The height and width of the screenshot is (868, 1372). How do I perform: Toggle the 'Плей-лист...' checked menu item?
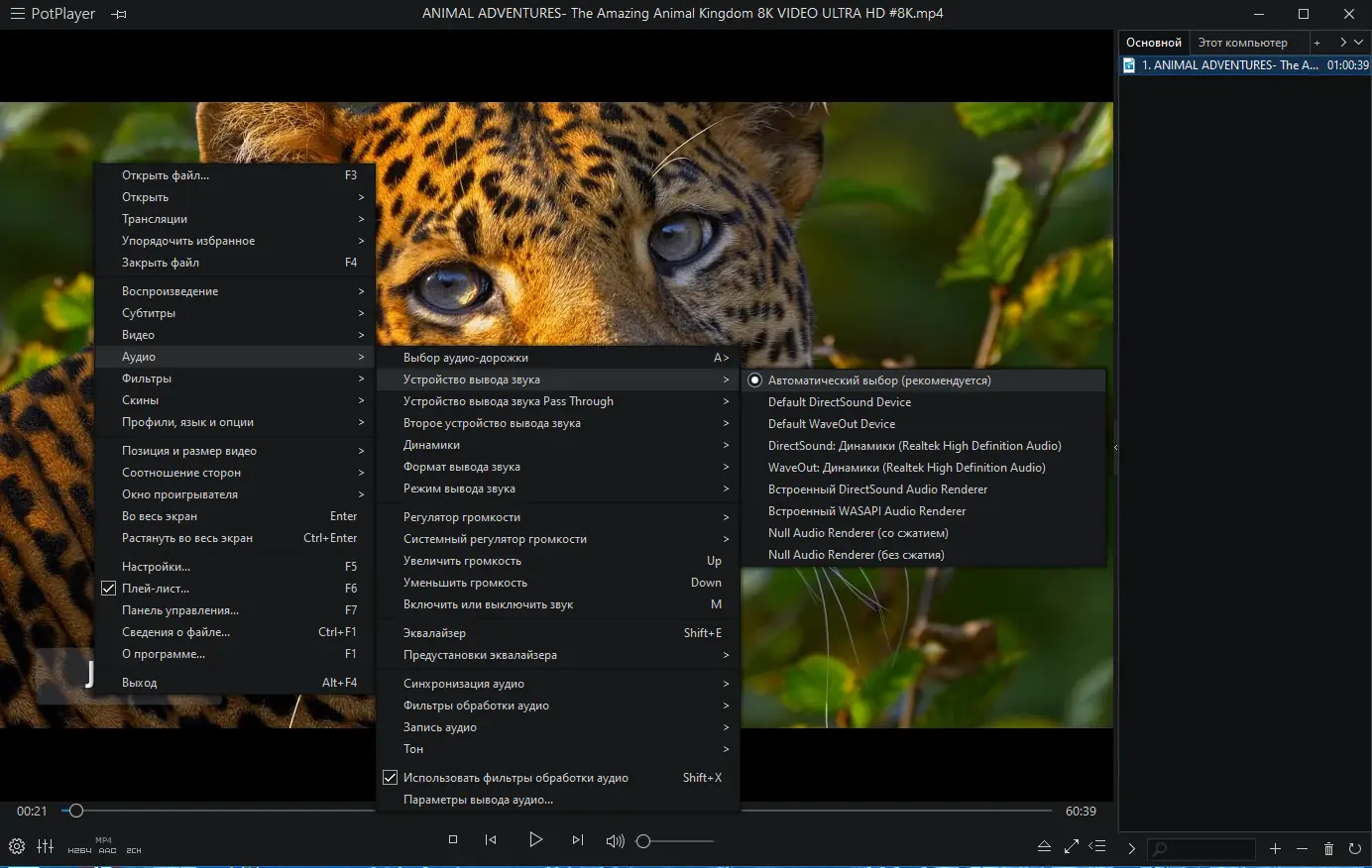coord(156,589)
